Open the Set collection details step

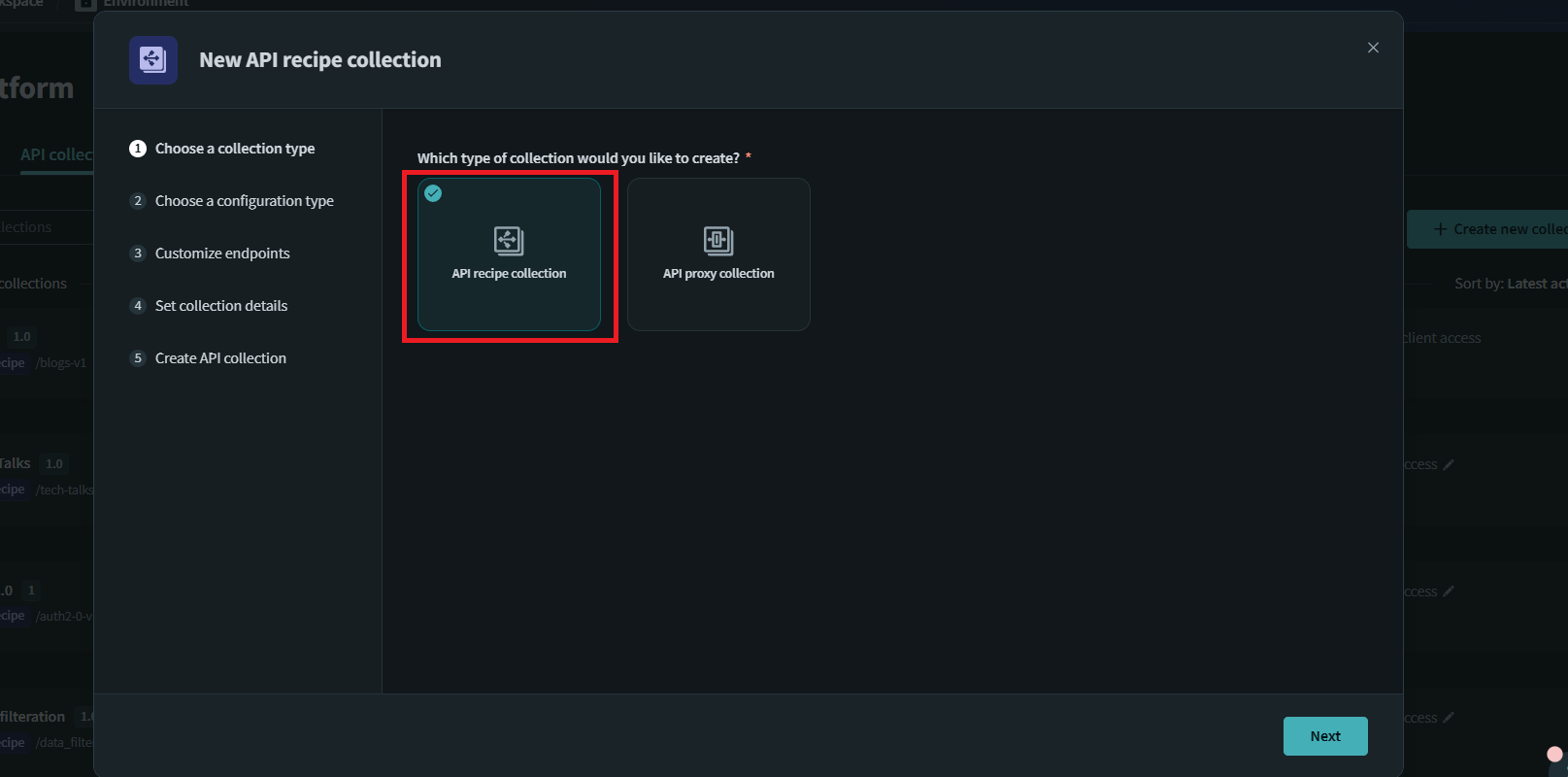221,306
